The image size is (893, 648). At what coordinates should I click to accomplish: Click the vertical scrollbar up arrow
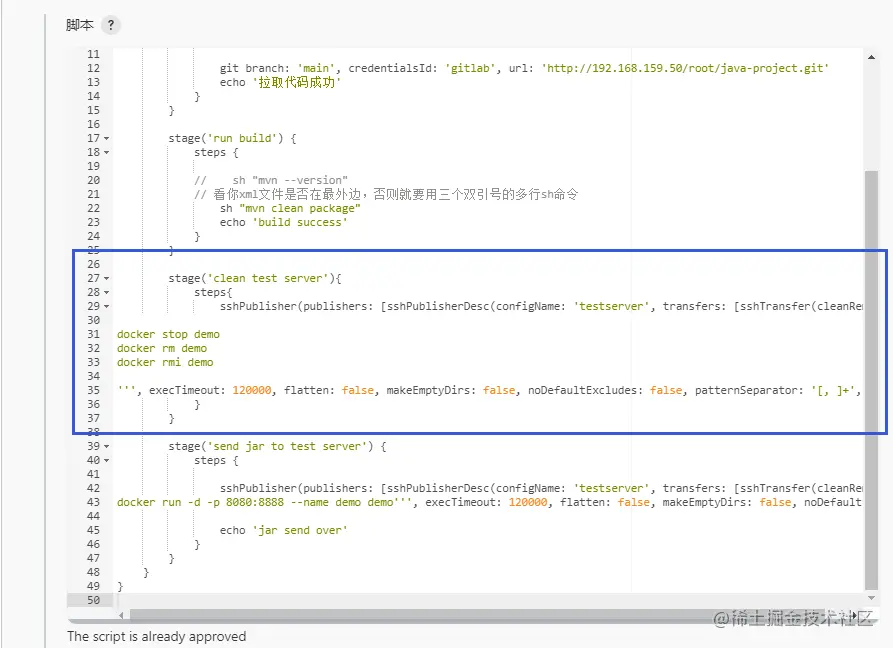pos(871,57)
